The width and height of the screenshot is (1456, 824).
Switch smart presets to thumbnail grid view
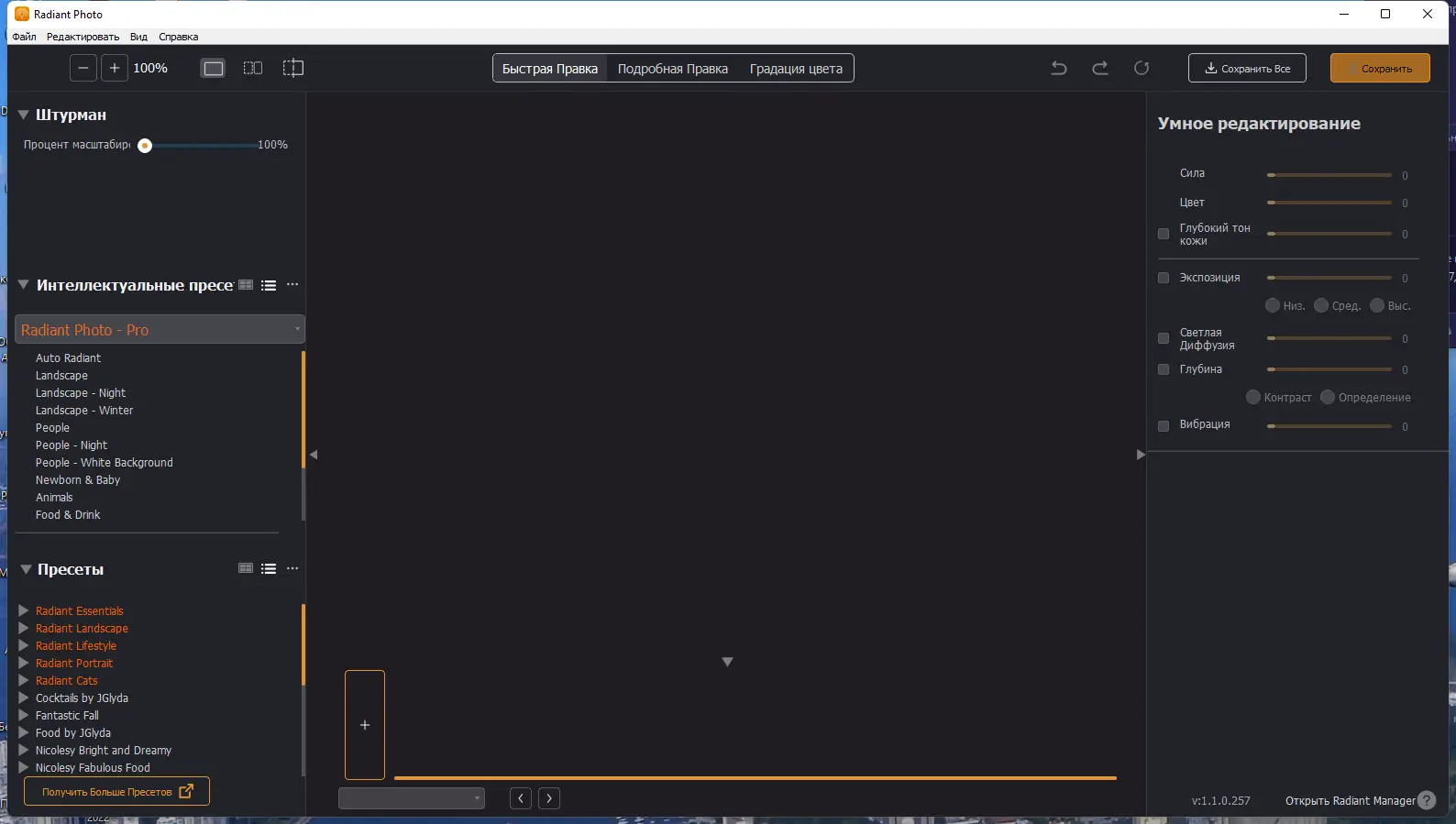[x=246, y=285]
